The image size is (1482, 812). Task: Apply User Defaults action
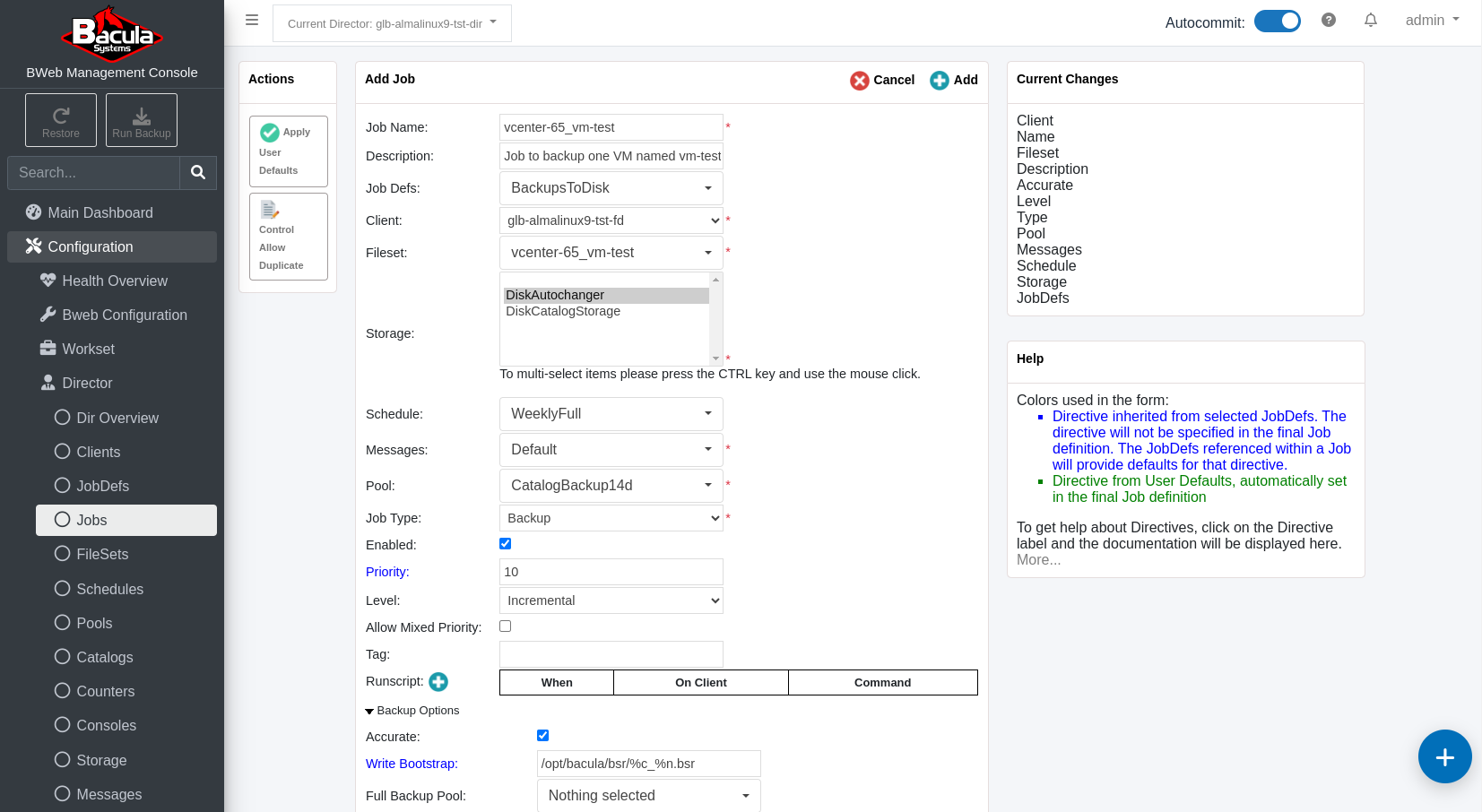point(289,151)
